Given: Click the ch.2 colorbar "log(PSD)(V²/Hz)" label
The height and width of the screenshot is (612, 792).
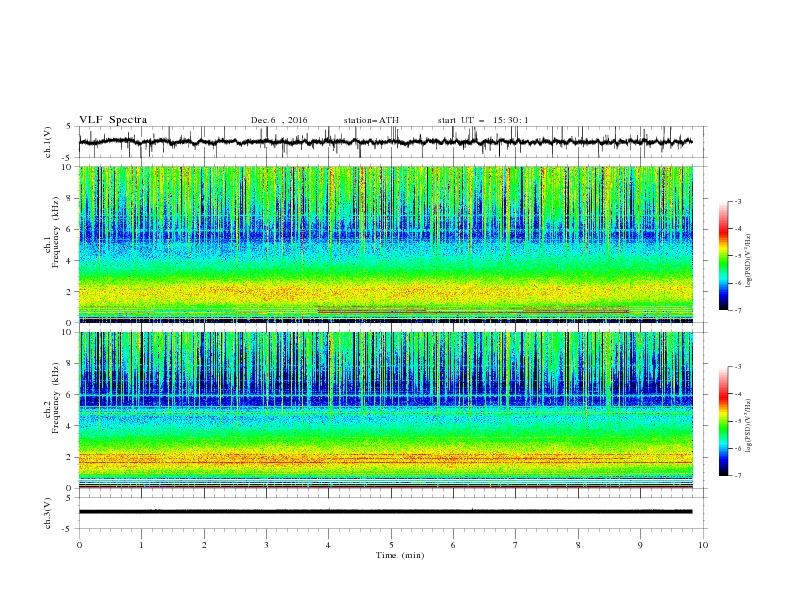Looking at the screenshot, I should pos(749,425).
